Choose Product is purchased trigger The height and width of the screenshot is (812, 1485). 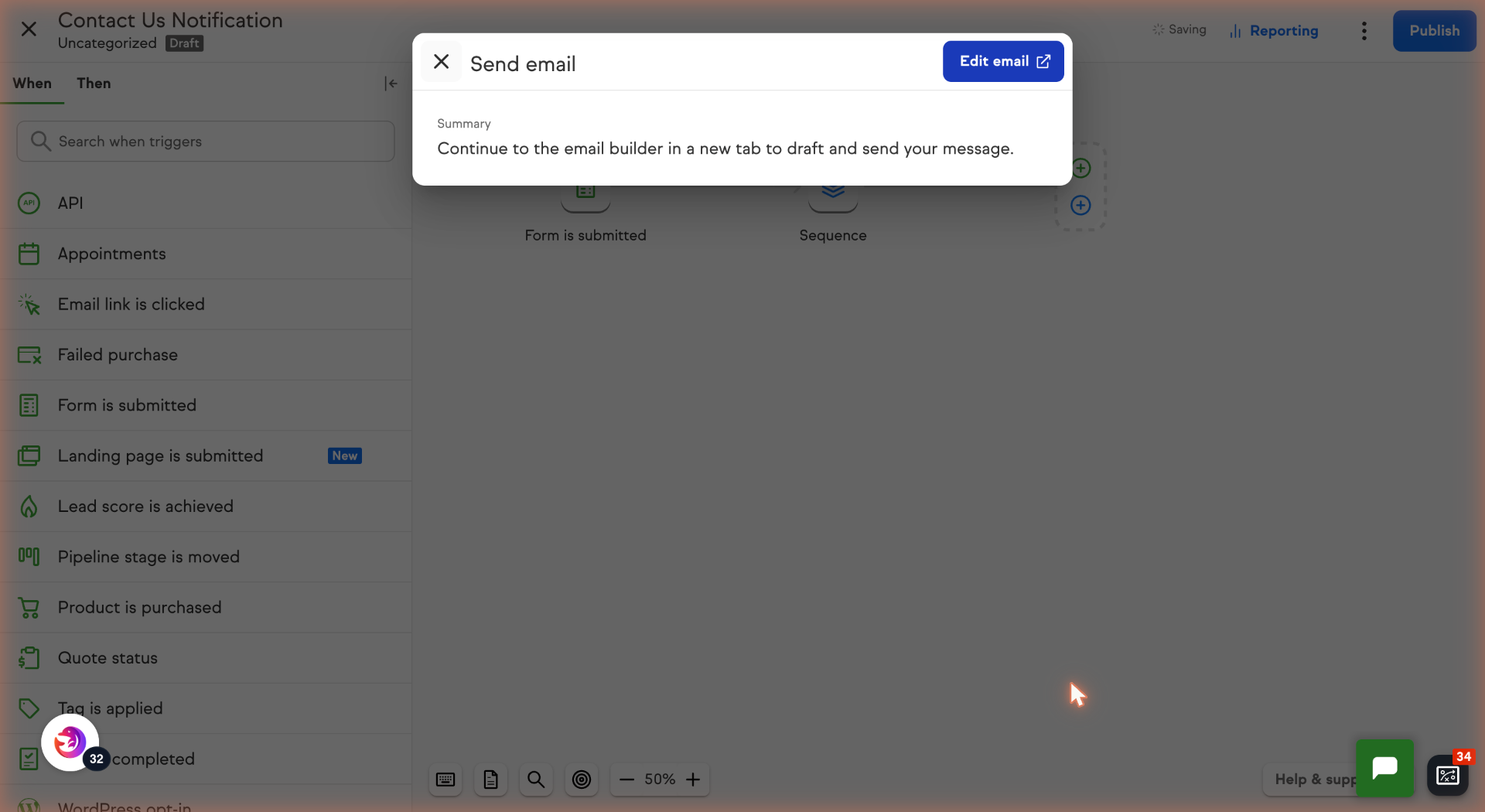tap(206, 608)
